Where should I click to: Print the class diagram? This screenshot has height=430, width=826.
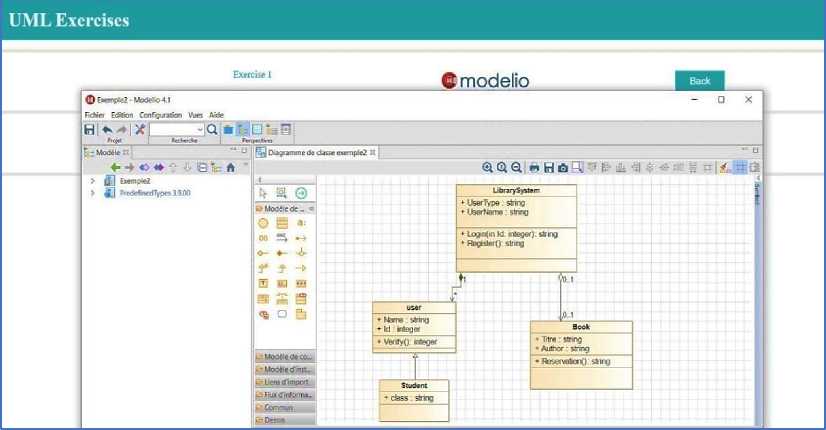[x=534, y=168]
